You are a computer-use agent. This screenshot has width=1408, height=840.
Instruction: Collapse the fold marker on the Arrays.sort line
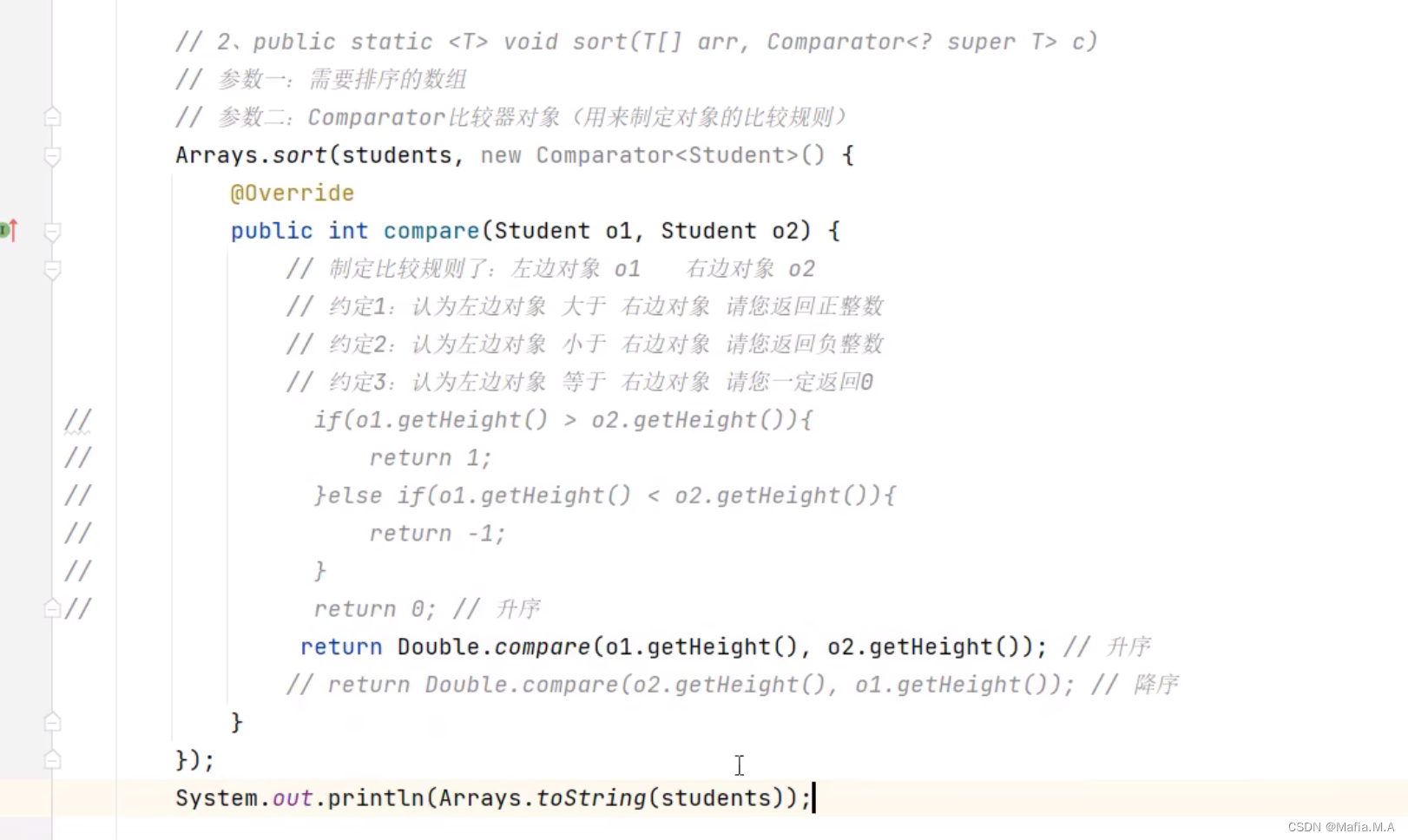tap(52, 156)
